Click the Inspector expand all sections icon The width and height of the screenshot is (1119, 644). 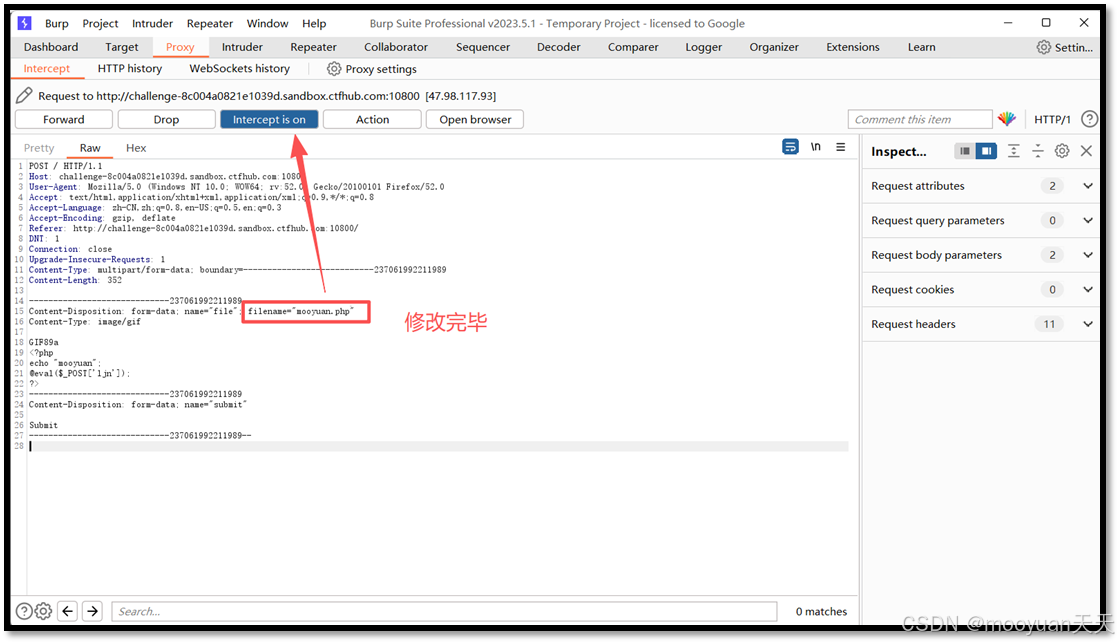[1013, 151]
